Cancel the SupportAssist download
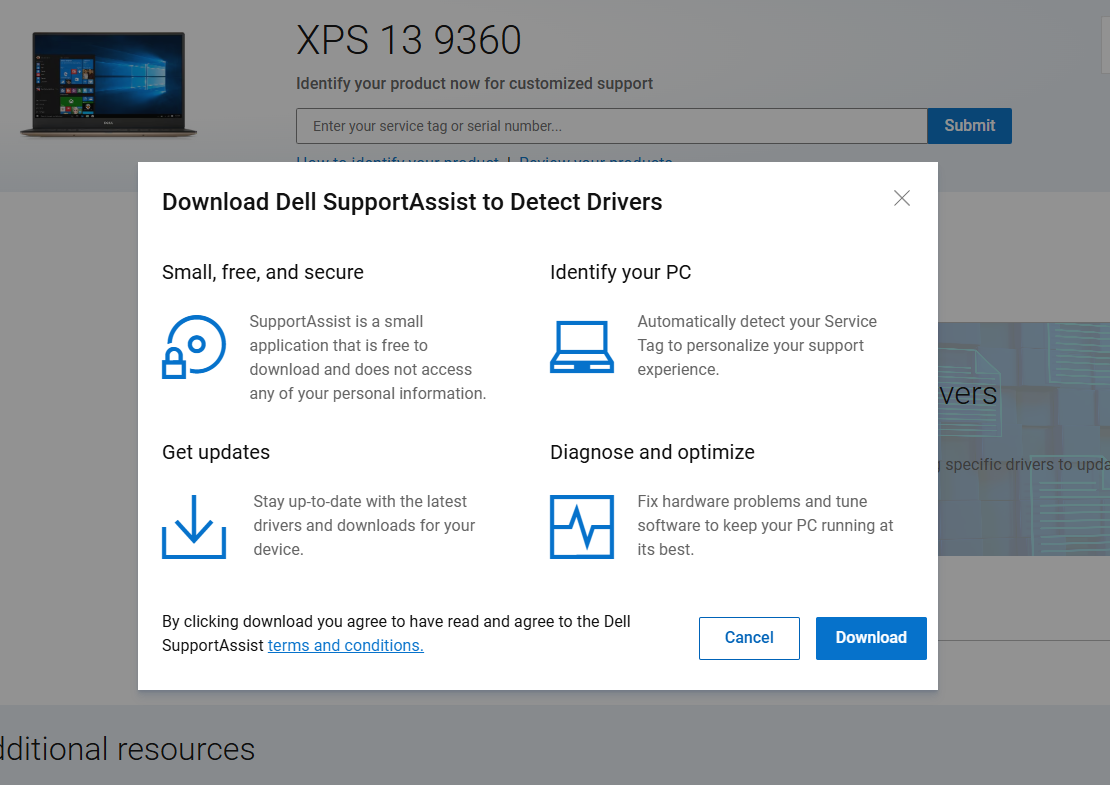 (749, 638)
